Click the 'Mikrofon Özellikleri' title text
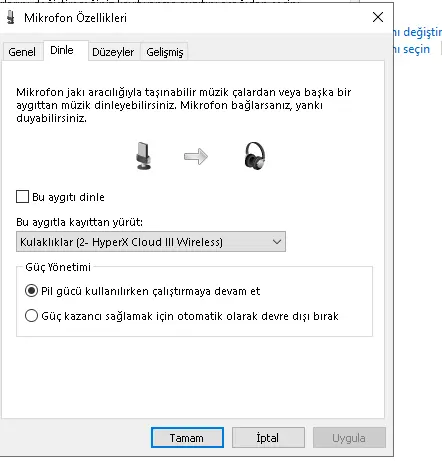Viewport: 442px width, 476px height. tap(75, 18)
